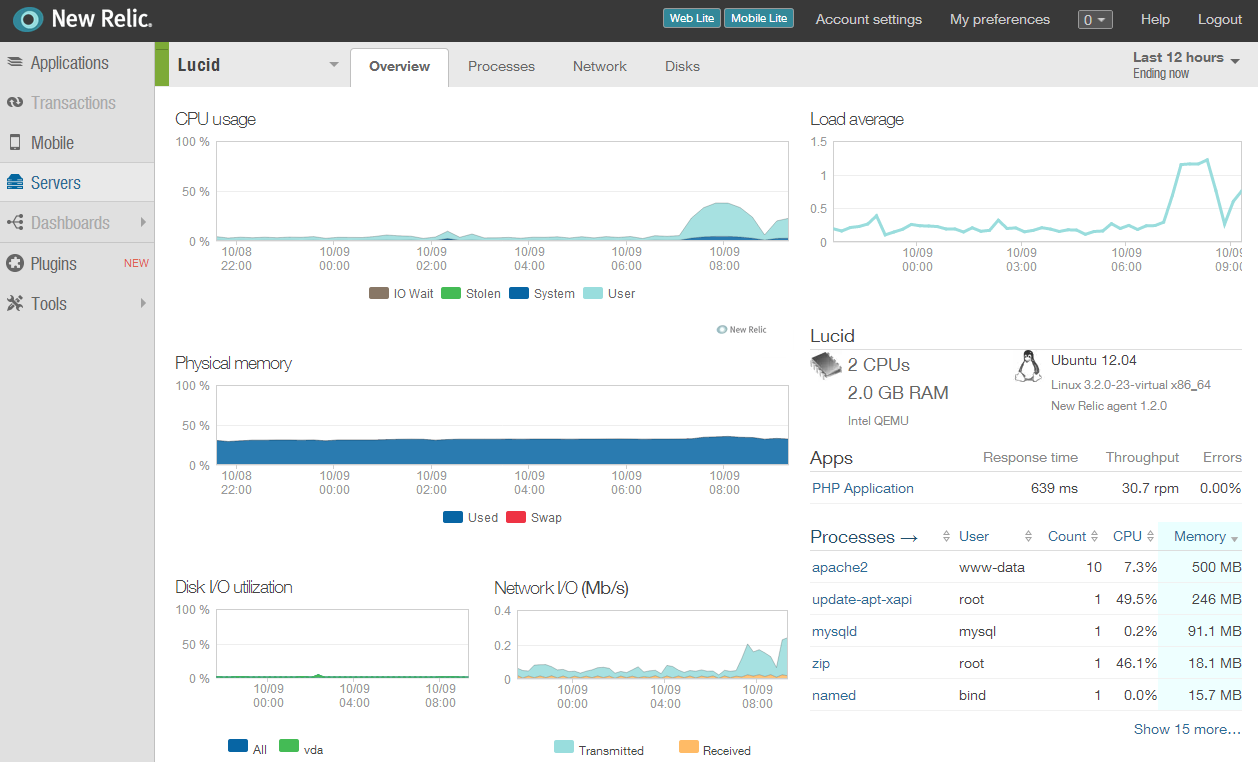Click the Dashboards icon in sidebar
The height and width of the screenshot is (762, 1258).
[15, 223]
